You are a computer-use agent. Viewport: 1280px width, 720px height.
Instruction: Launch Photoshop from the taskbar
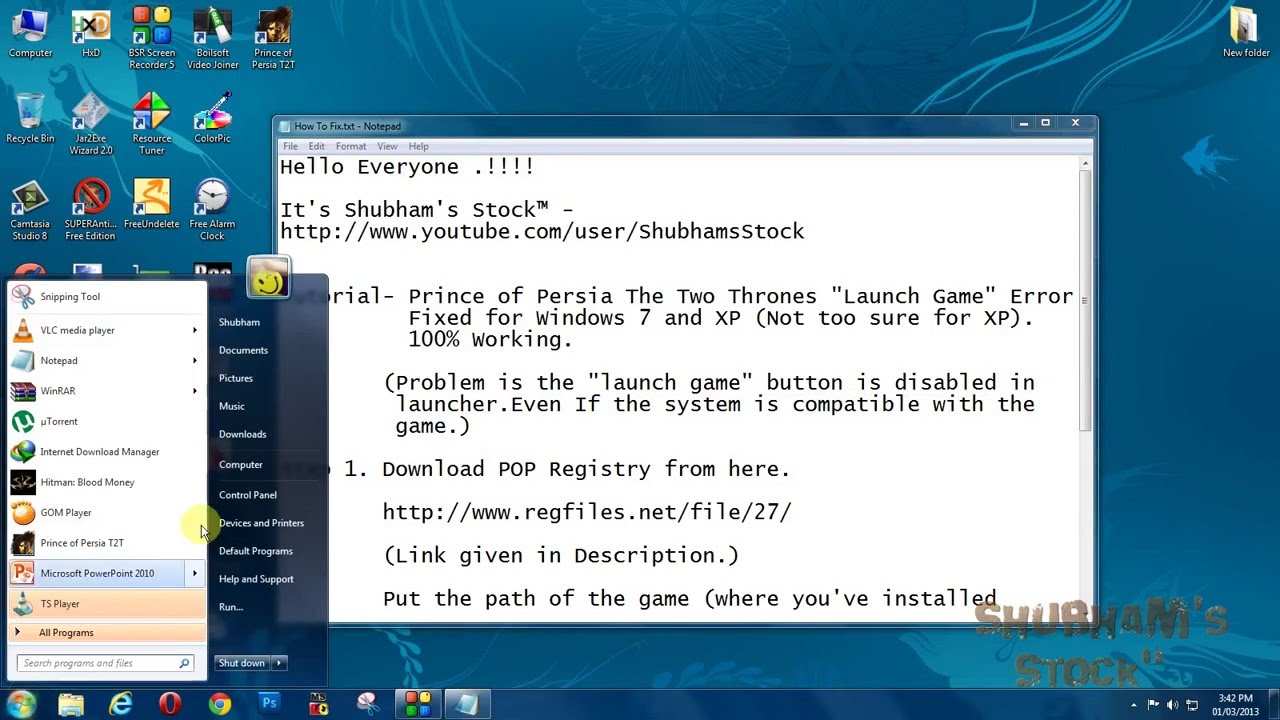[x=269, y=704]
